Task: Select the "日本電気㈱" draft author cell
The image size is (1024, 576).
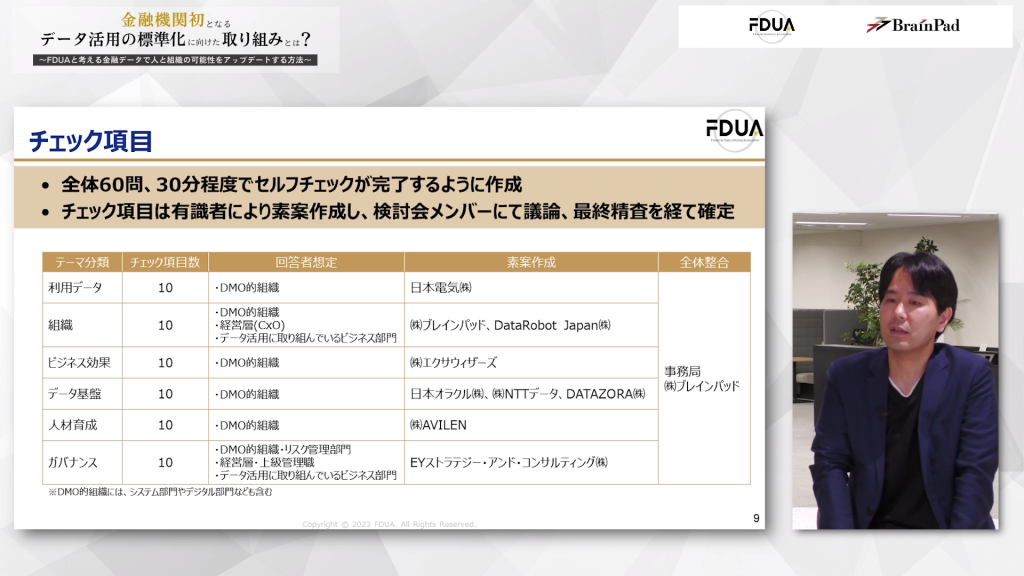Action: (531, 287)
